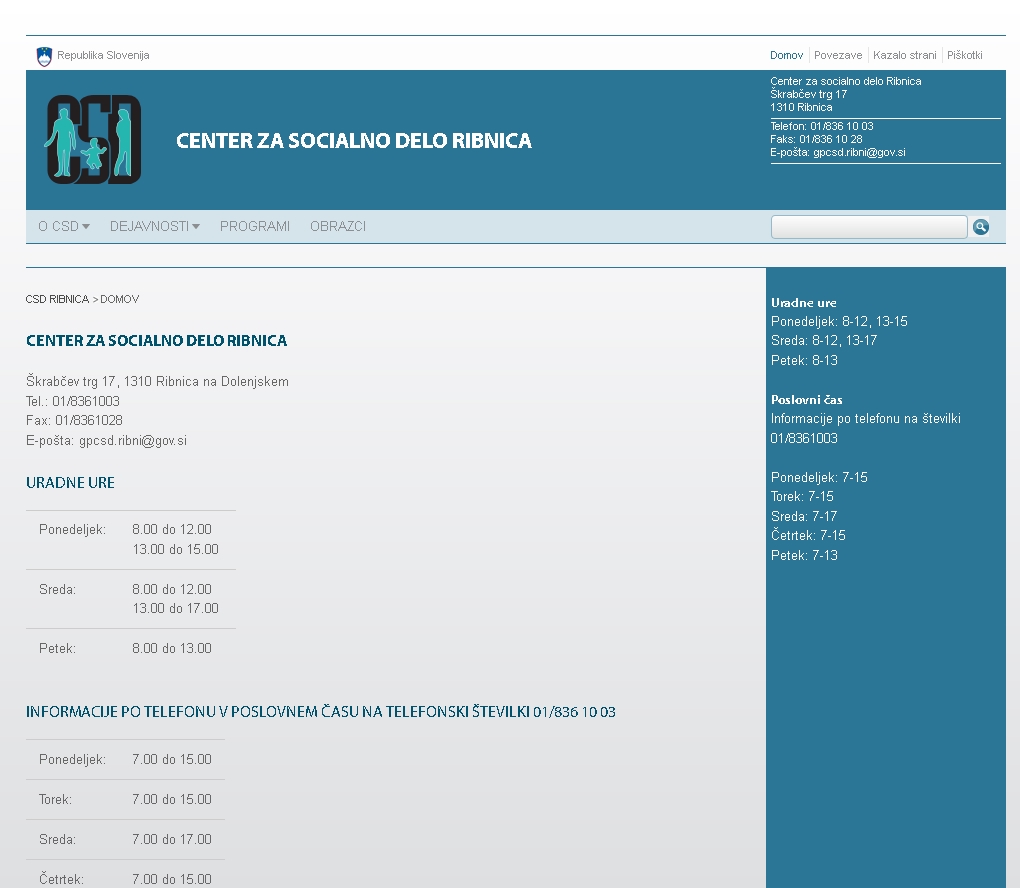Expand the DEJAVNOSTI menu arrow

pos(196,226)
